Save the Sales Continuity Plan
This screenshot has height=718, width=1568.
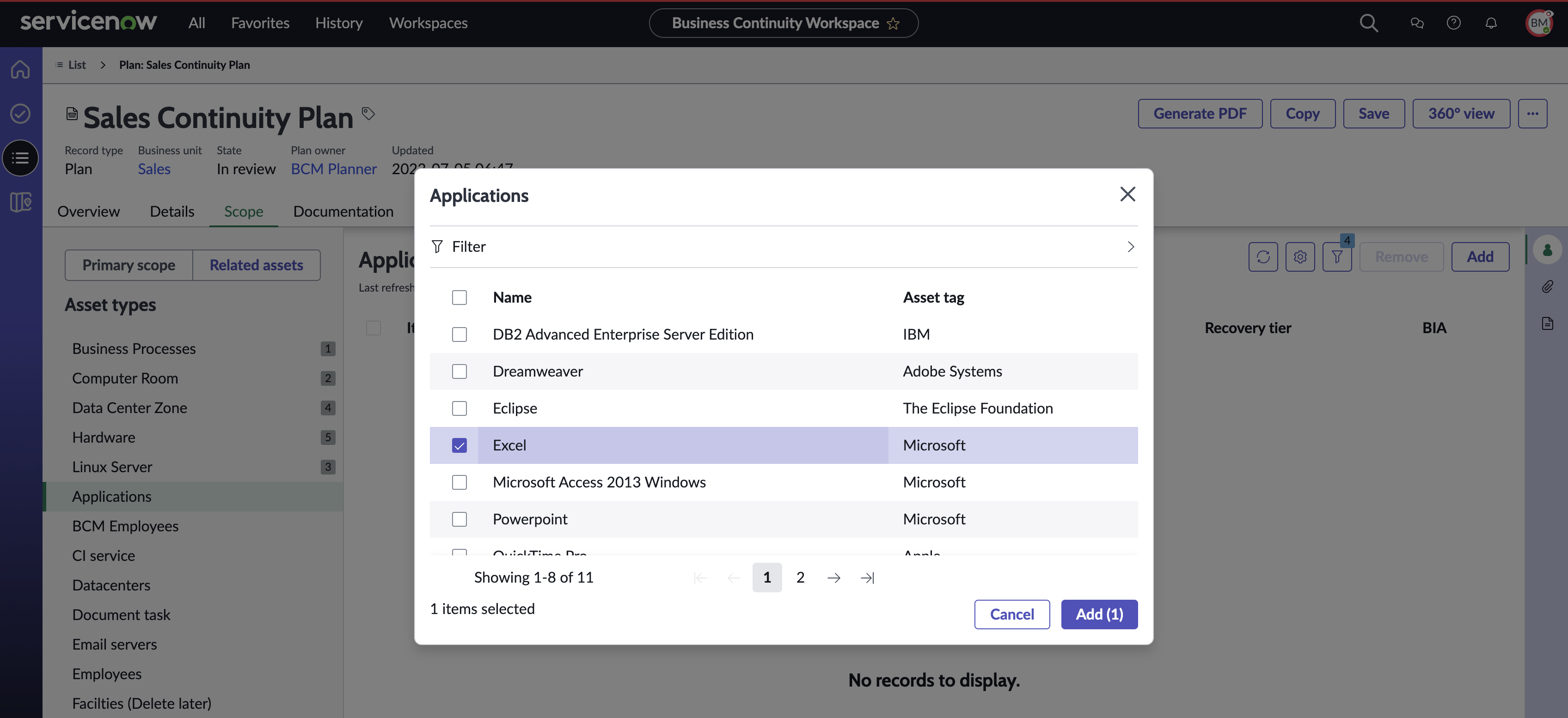coord(1374,114)
